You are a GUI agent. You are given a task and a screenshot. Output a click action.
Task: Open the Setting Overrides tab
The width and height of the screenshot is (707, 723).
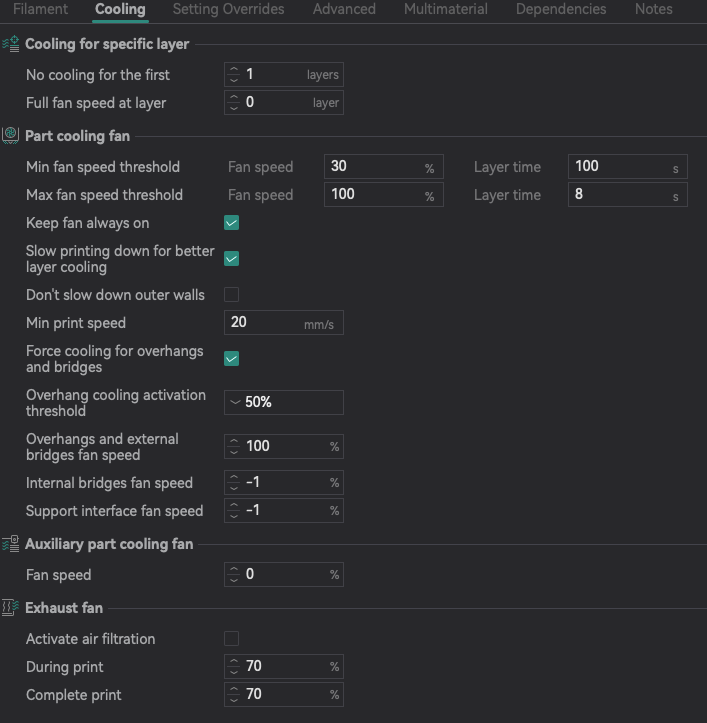tap(228, 9)
